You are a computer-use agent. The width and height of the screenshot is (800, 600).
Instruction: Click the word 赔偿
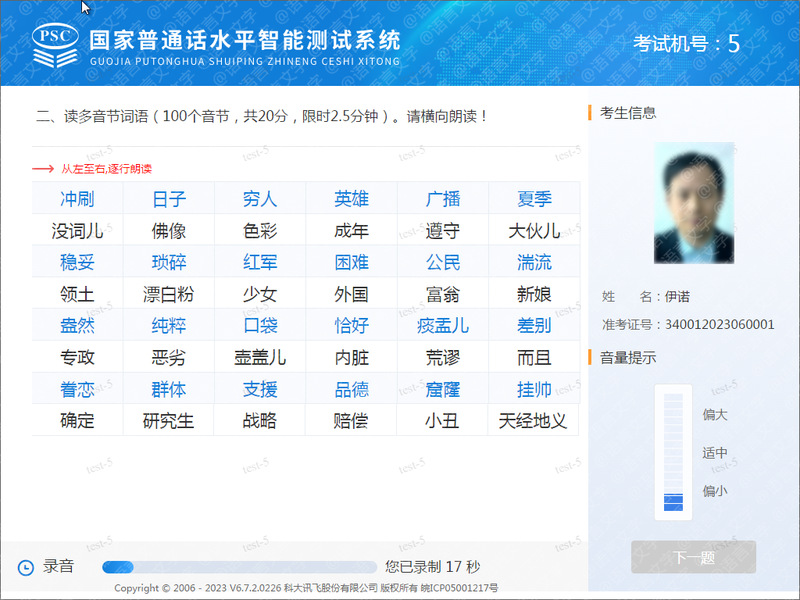tap(352, 421)
